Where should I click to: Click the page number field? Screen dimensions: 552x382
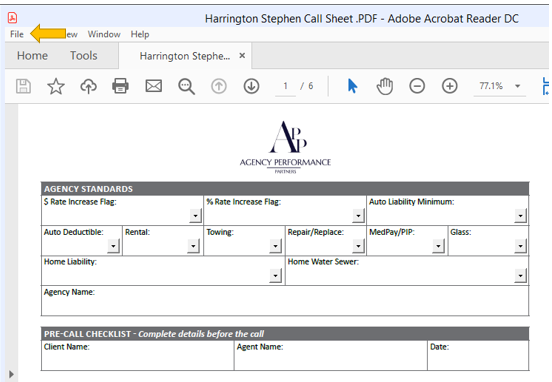286,86
